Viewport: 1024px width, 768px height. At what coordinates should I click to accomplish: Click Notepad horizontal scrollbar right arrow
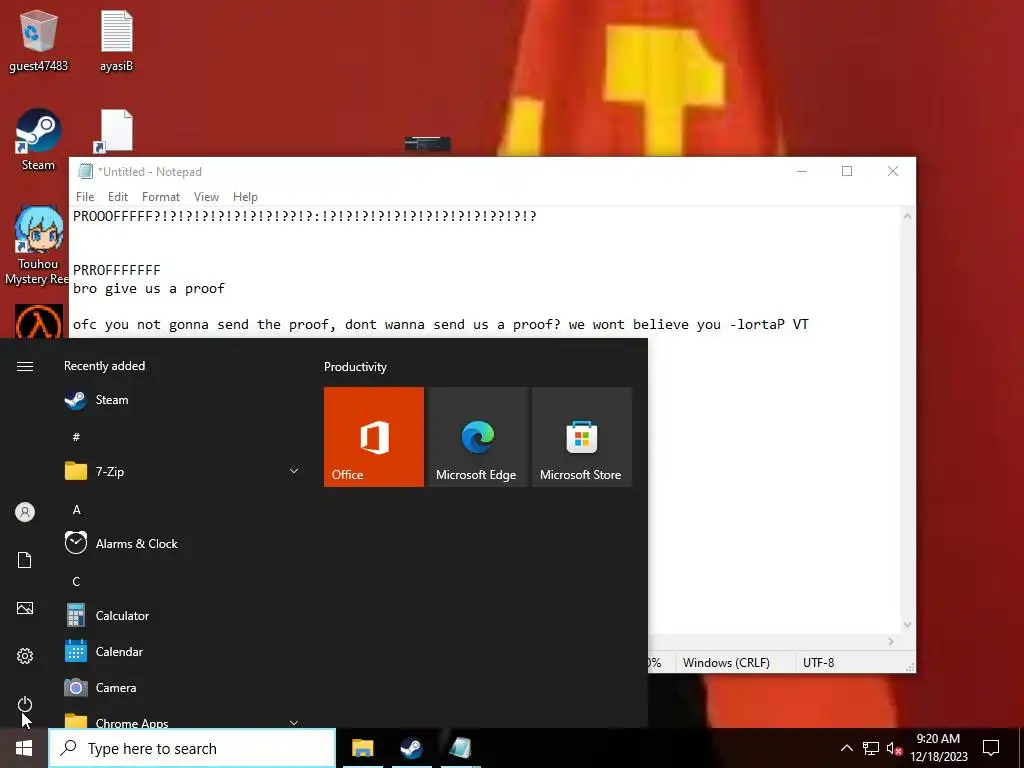[891, 642]
